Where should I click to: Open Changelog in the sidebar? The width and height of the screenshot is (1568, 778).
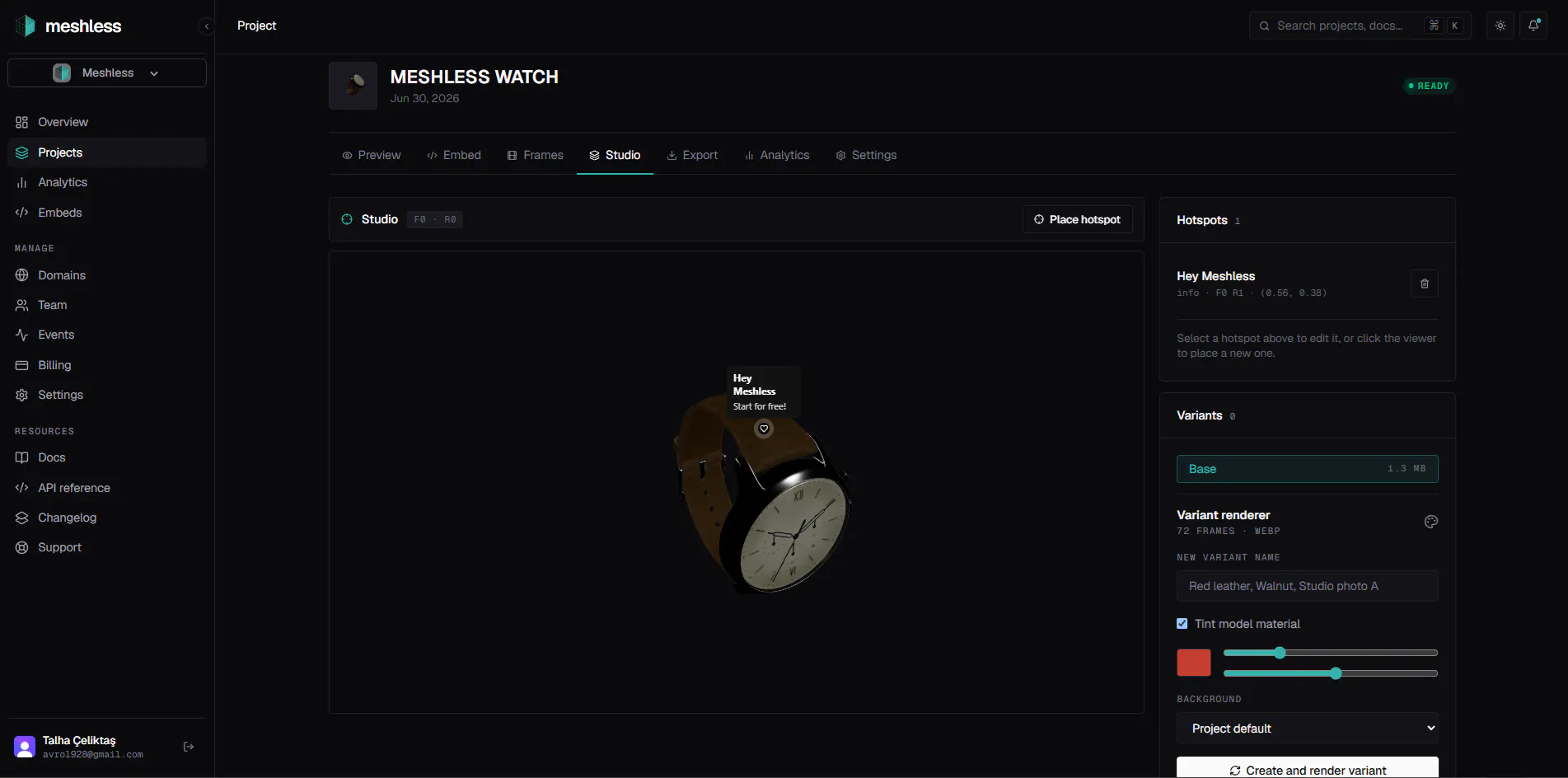point(107,518)
